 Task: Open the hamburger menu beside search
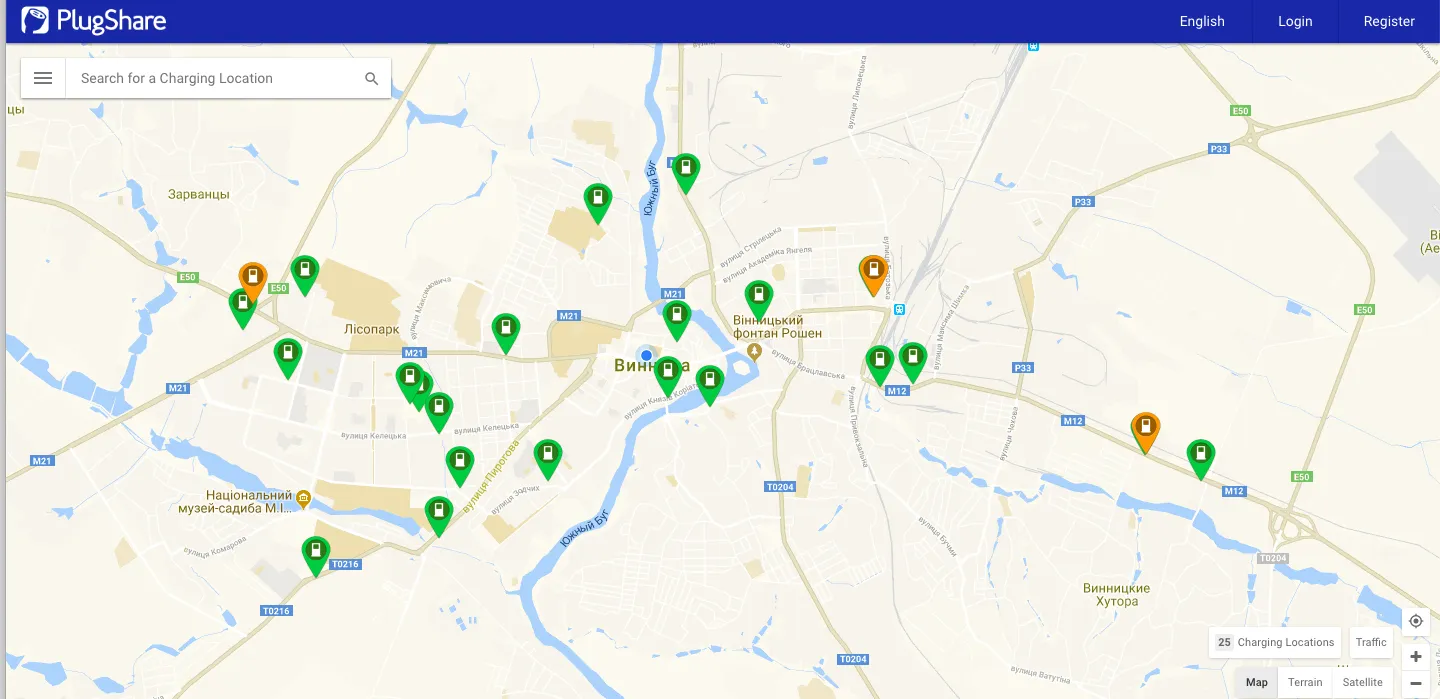[x=43, y=78]
